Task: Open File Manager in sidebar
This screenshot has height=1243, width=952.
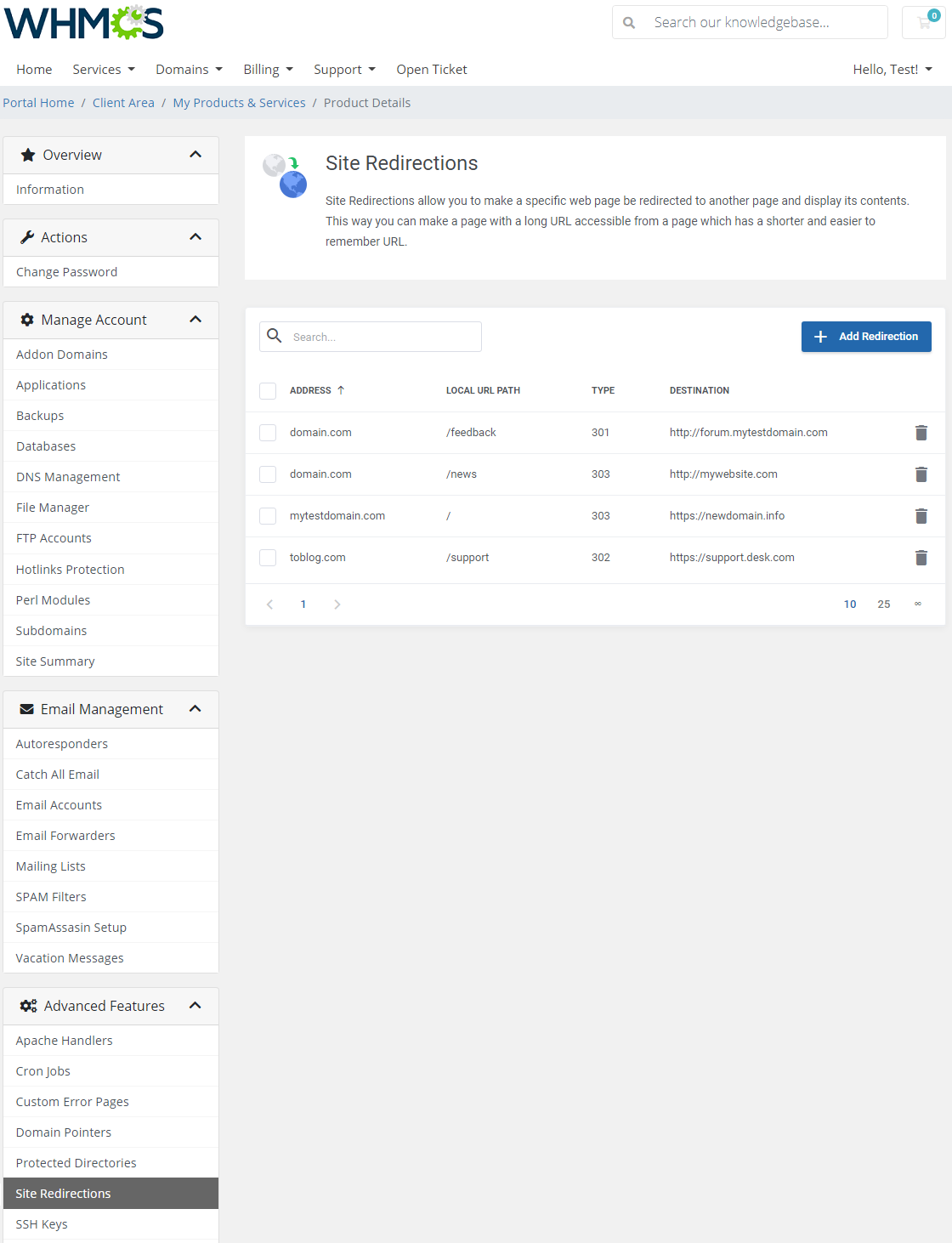Action: (110, 508)
